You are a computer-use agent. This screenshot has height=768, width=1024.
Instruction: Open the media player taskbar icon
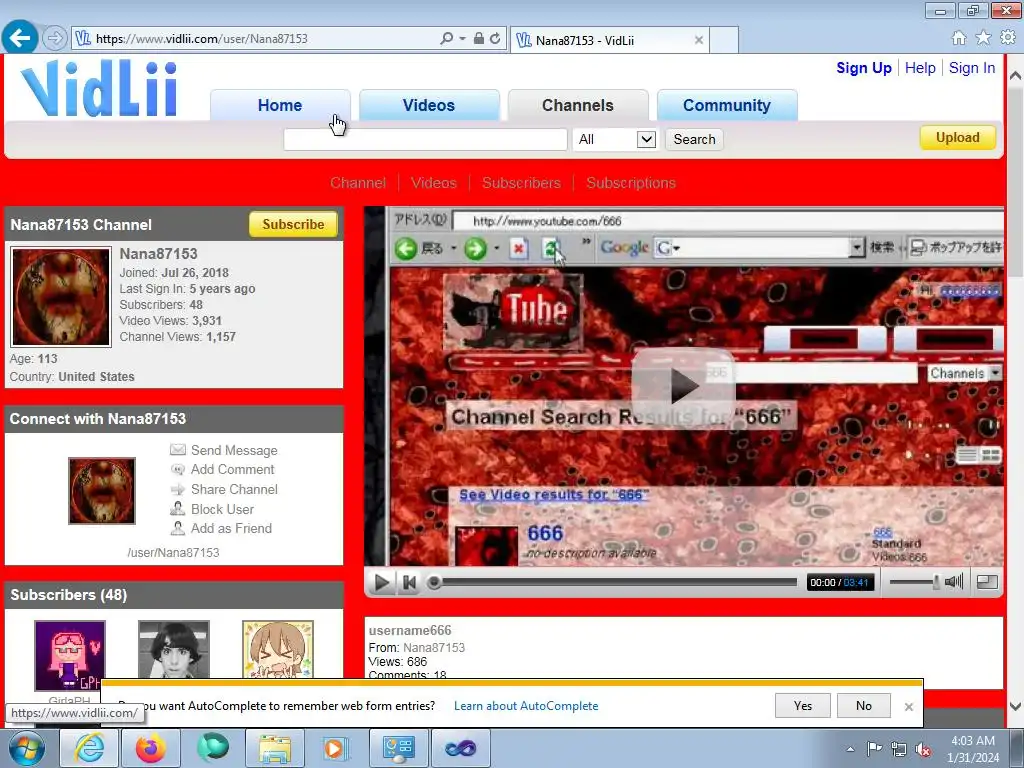point(336,748)
